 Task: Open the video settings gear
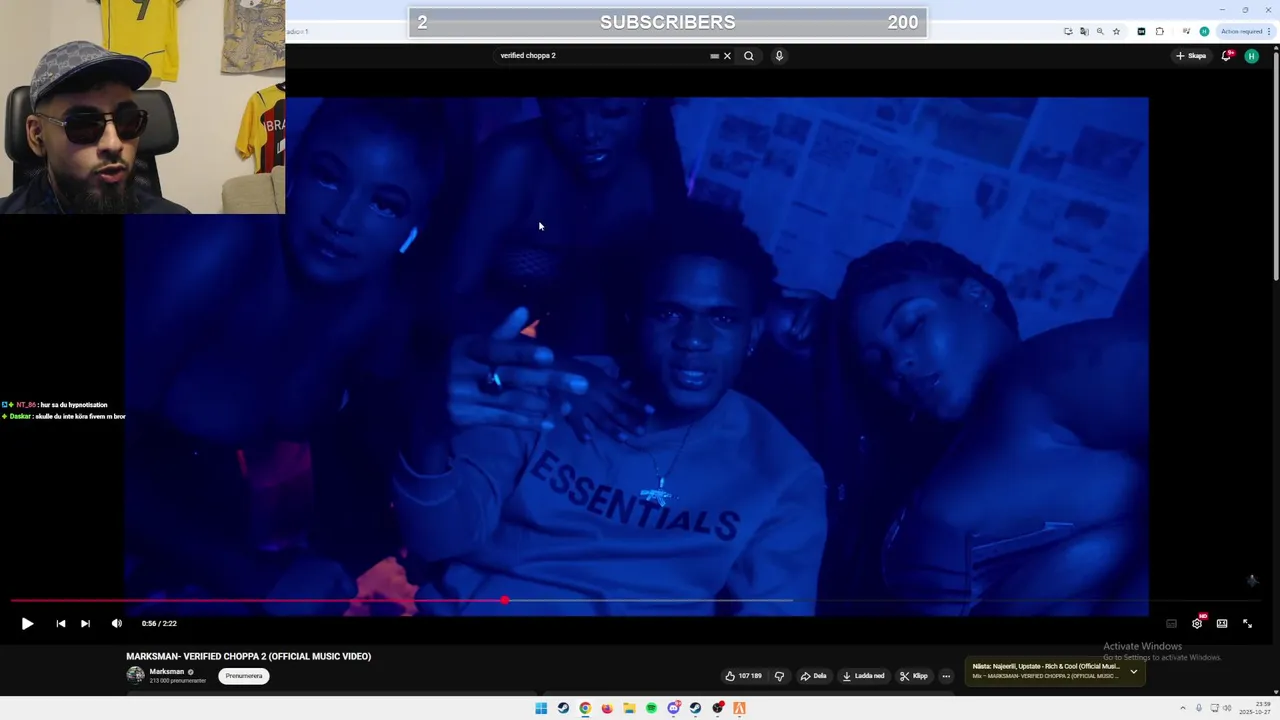click(x=1197, y=623)
